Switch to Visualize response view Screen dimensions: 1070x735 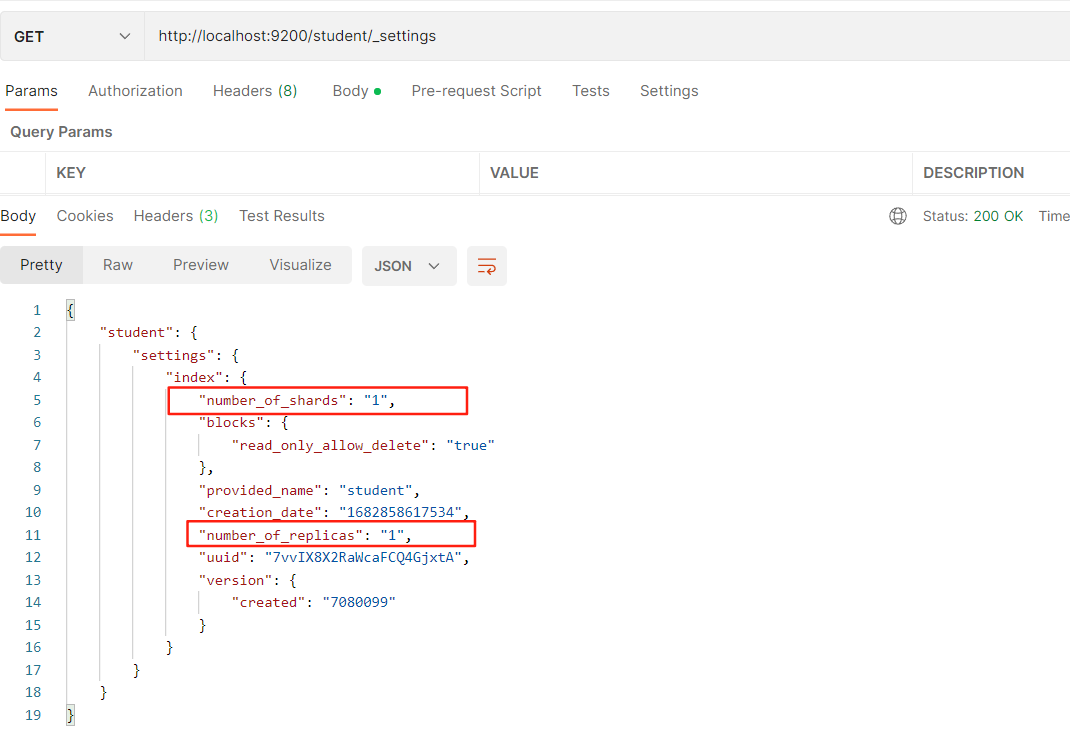coord(300,265)
